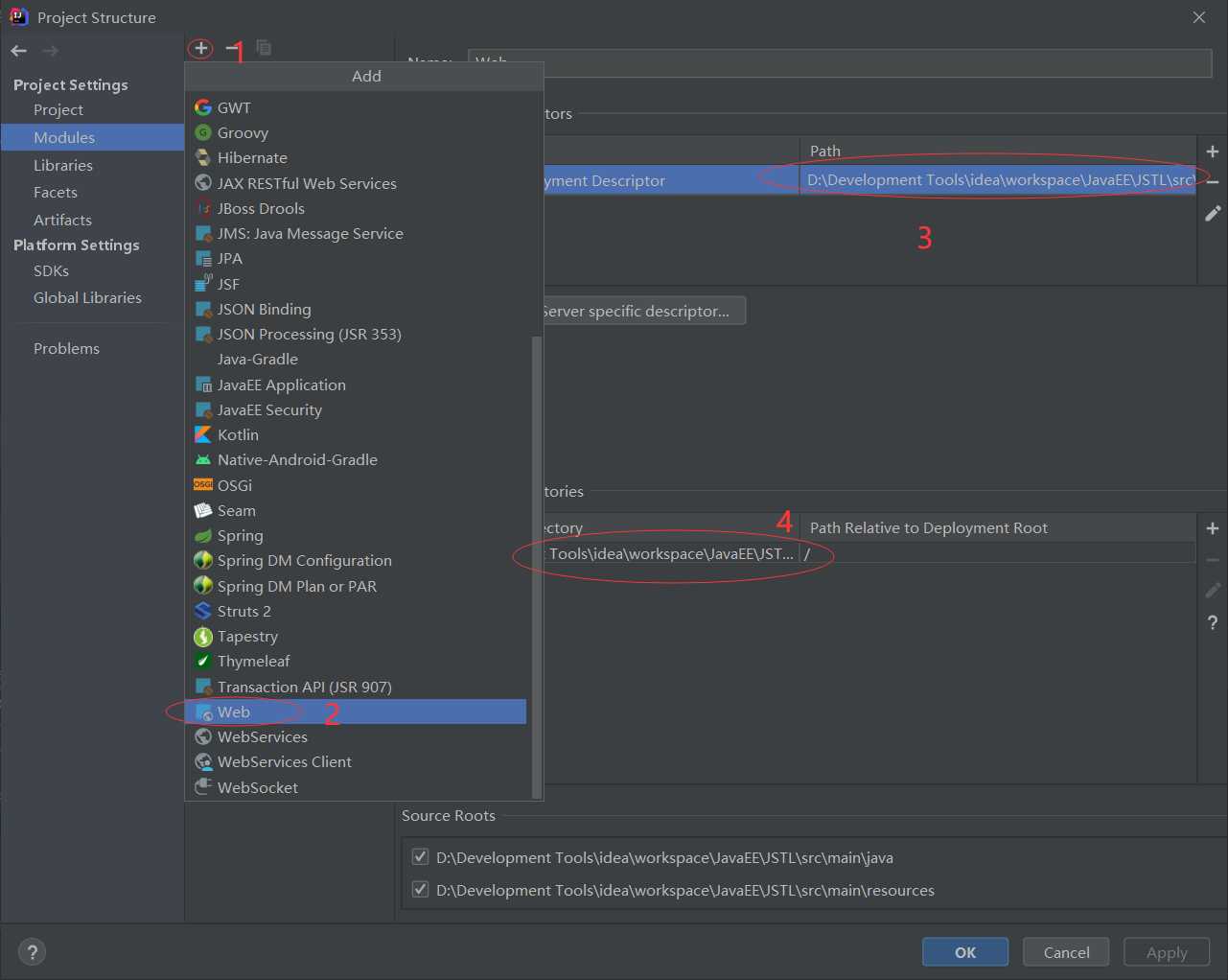Viewport: 1228px width, 980px height.
Task: Choose OSGi from the list
Action: click(356, 485)
